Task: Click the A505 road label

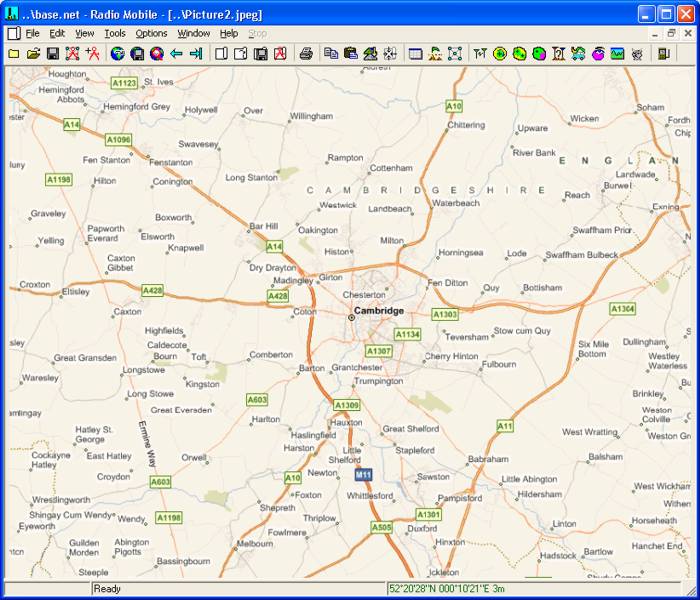Action: click(381, 527)
